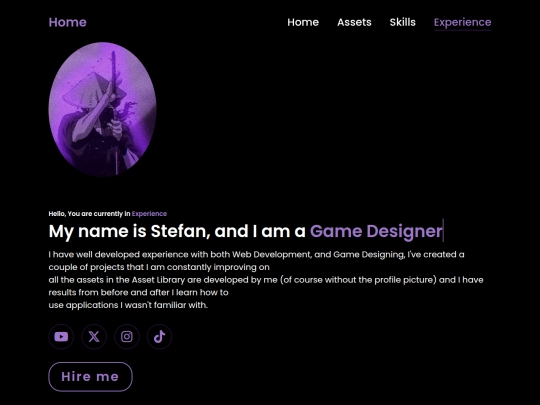
Task: Open the YouTube social icon
Action: pos(61,336)
